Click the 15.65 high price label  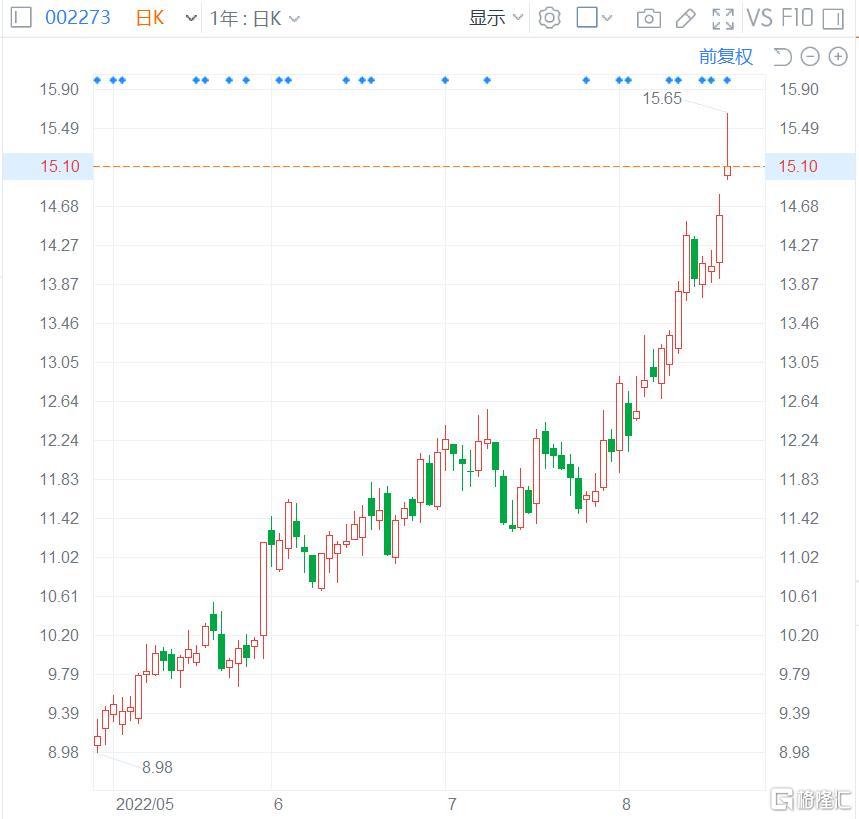[662, 98]
